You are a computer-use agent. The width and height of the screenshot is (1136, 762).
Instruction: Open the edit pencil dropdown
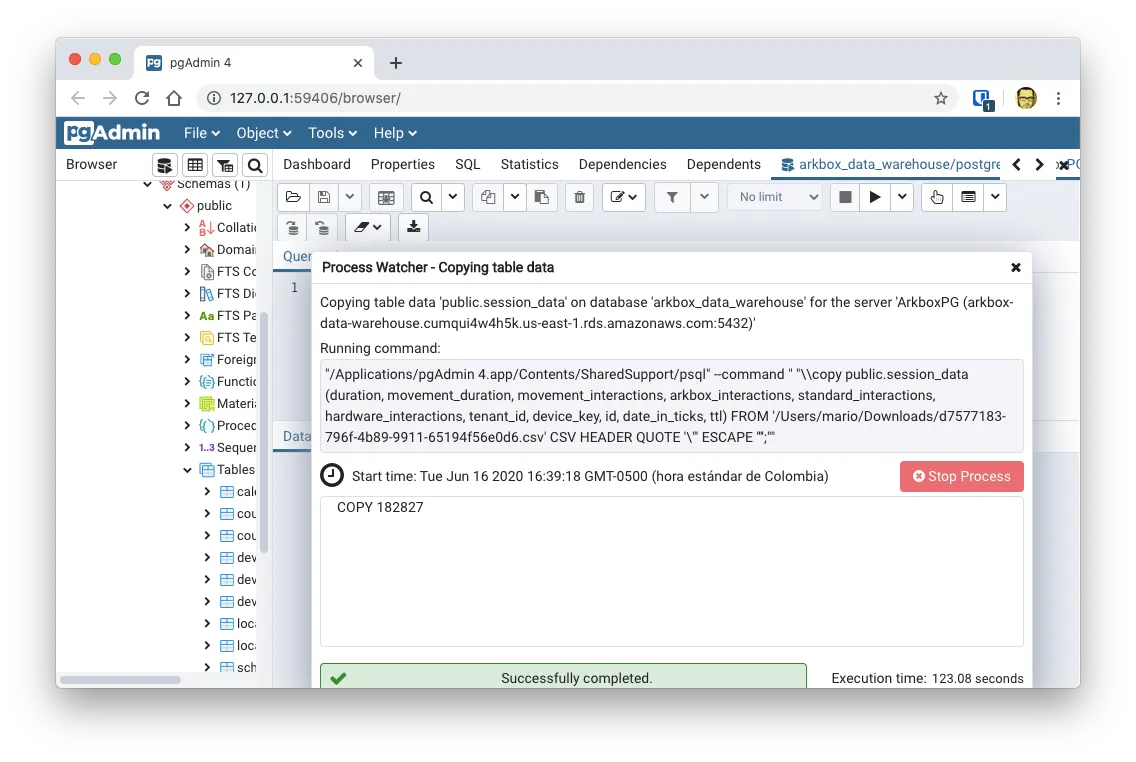coord(623,197)
